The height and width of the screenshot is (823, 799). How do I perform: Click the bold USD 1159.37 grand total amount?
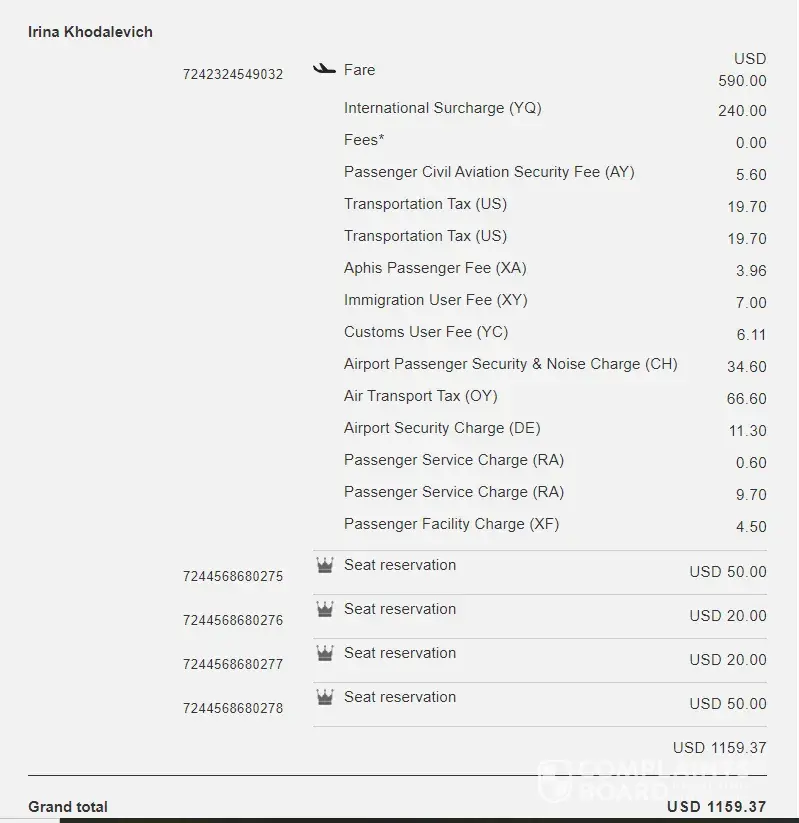tap(716, 807)
